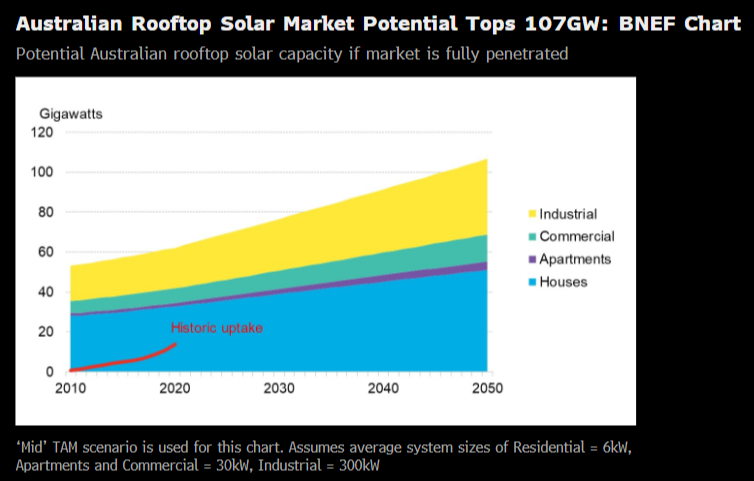Click the '2010' x-axis label
754x481 pixels.
click(71, 389)
